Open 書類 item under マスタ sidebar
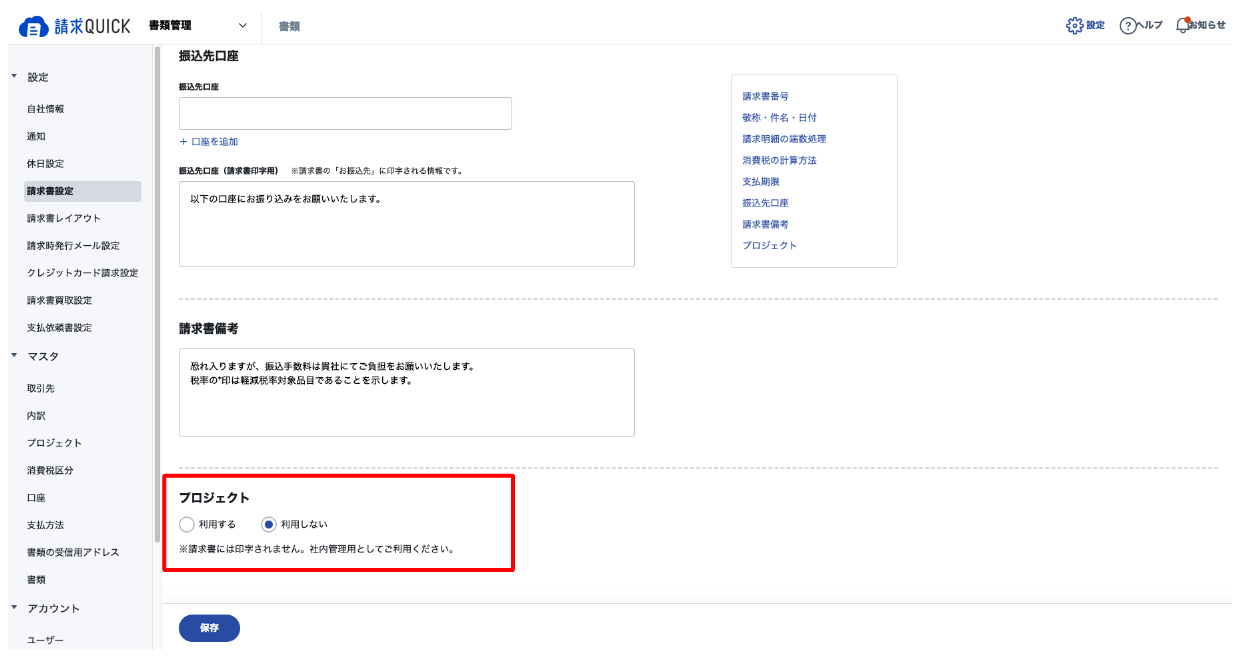The image size is (1237, 657). pyautogui.click(x=36, y=579)
